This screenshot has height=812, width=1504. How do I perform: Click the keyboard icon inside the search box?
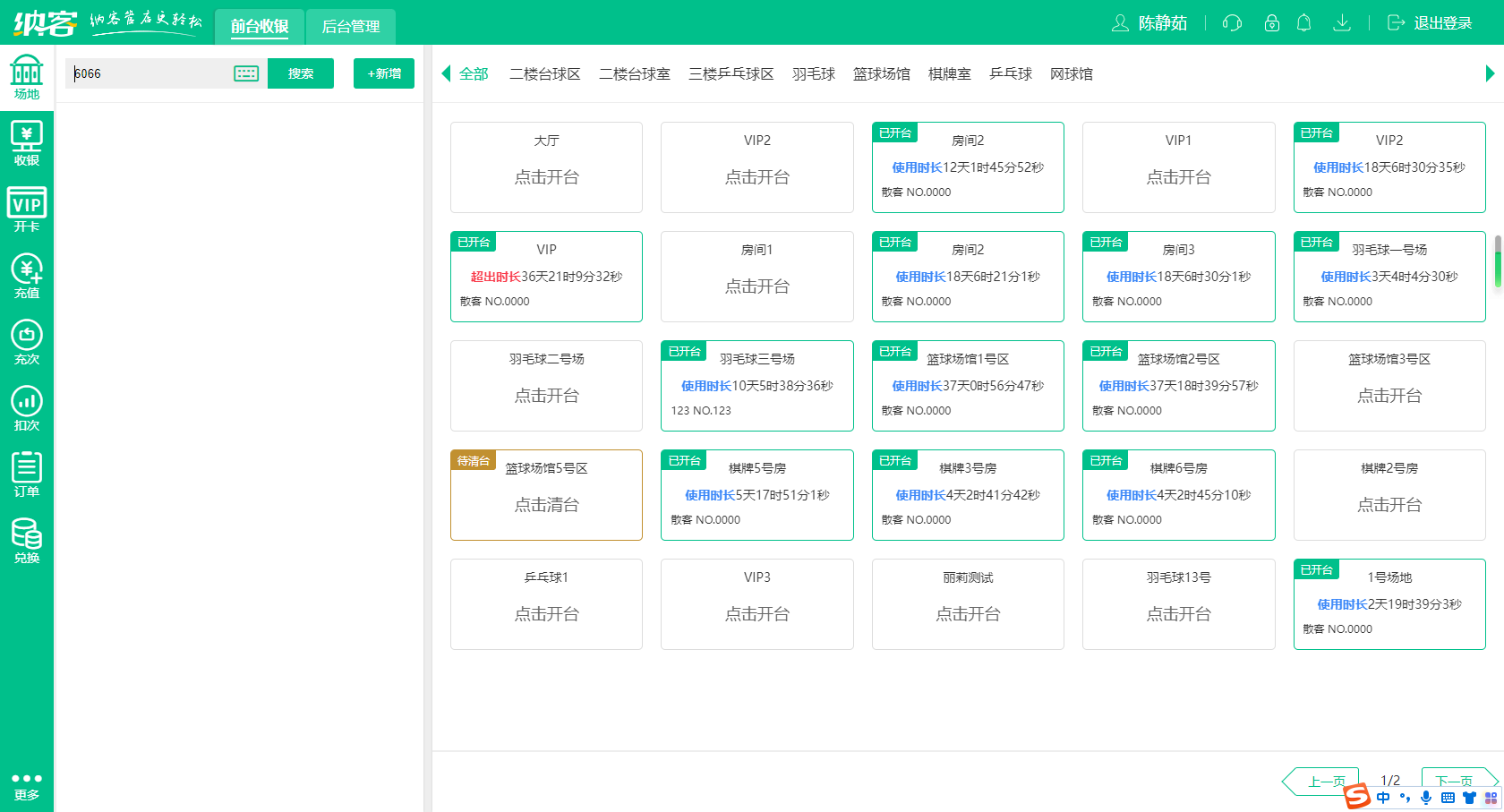245,73
